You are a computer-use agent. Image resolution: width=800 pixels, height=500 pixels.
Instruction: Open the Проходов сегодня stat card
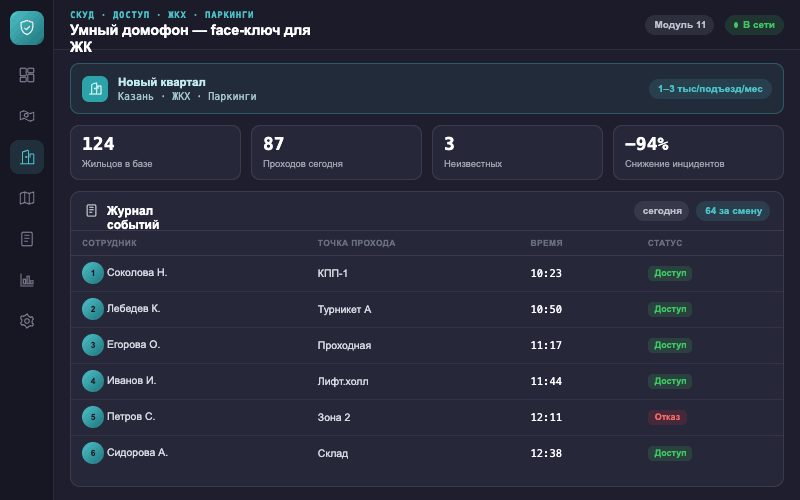pos(336,153)
